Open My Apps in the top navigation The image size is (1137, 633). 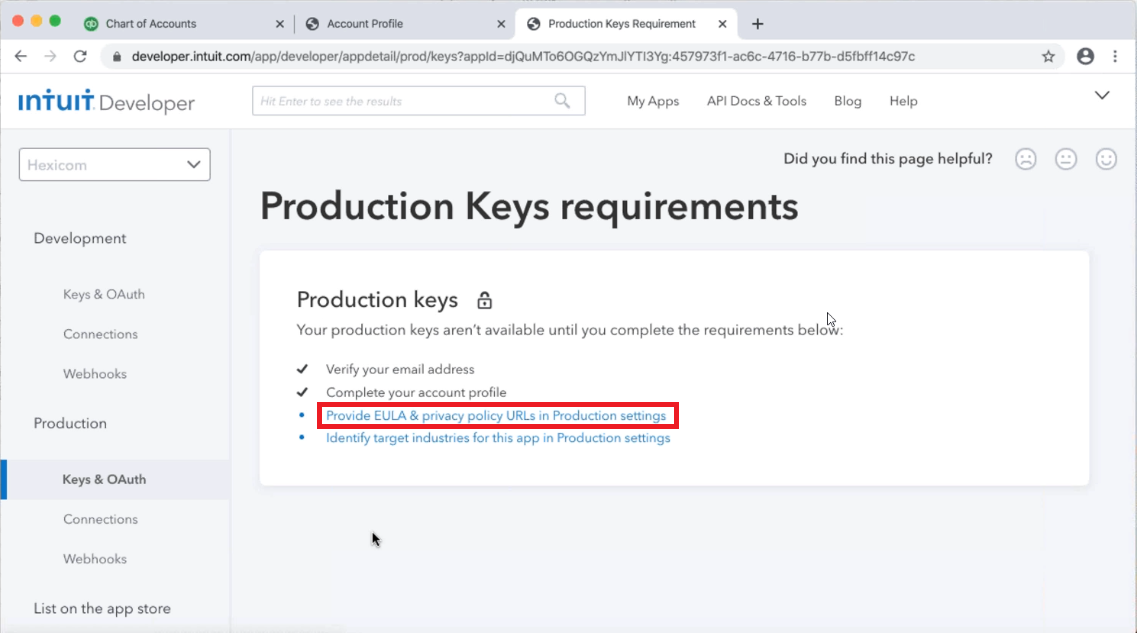pos(653,101)
